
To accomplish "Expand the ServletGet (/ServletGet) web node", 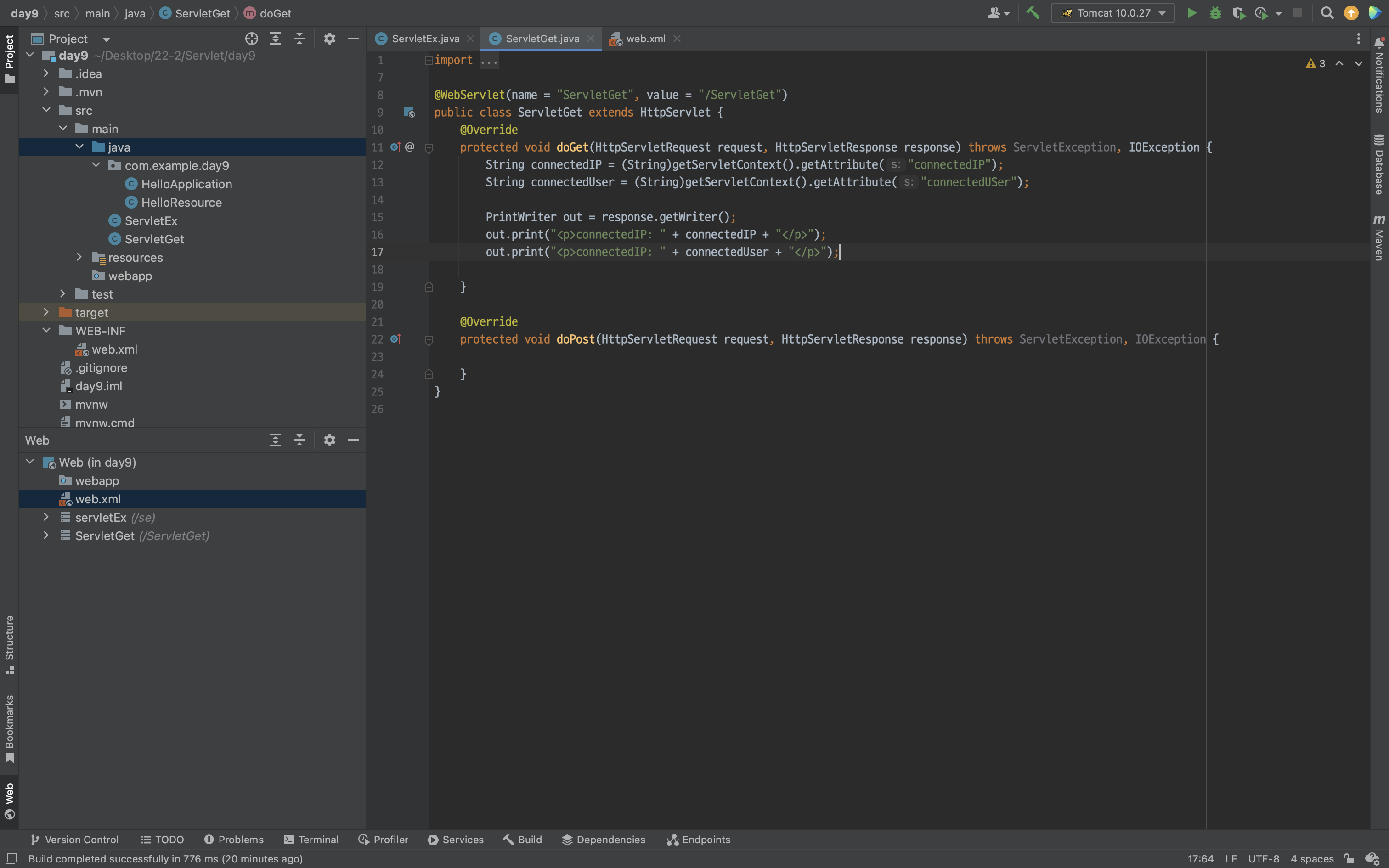I will pos(46,535).
